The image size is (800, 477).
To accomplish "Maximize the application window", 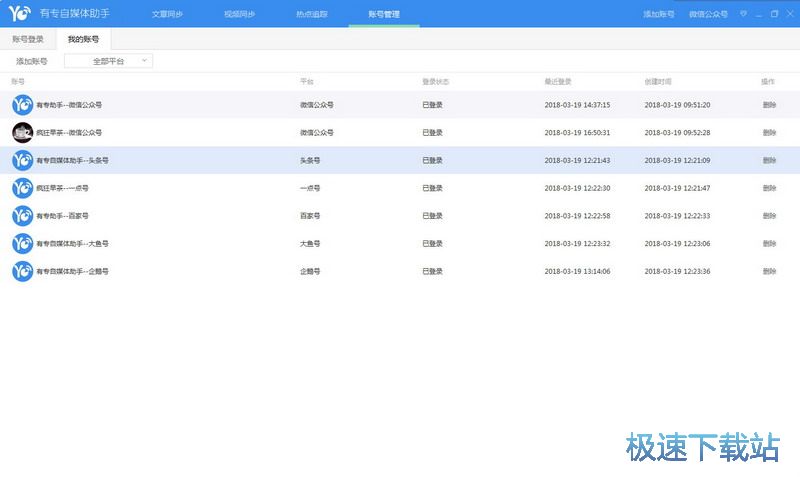I will click(x=774, y=14).
